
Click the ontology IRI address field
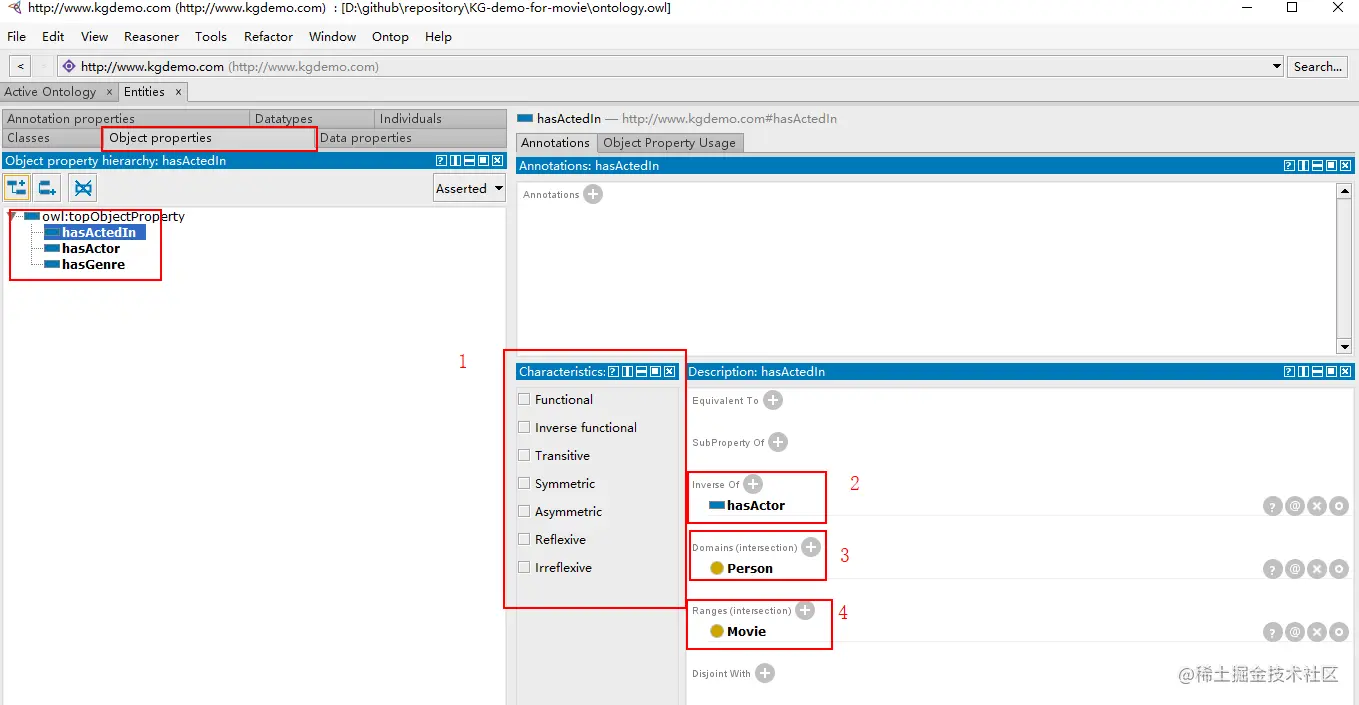pyautogui.click(x=670, y=67)
